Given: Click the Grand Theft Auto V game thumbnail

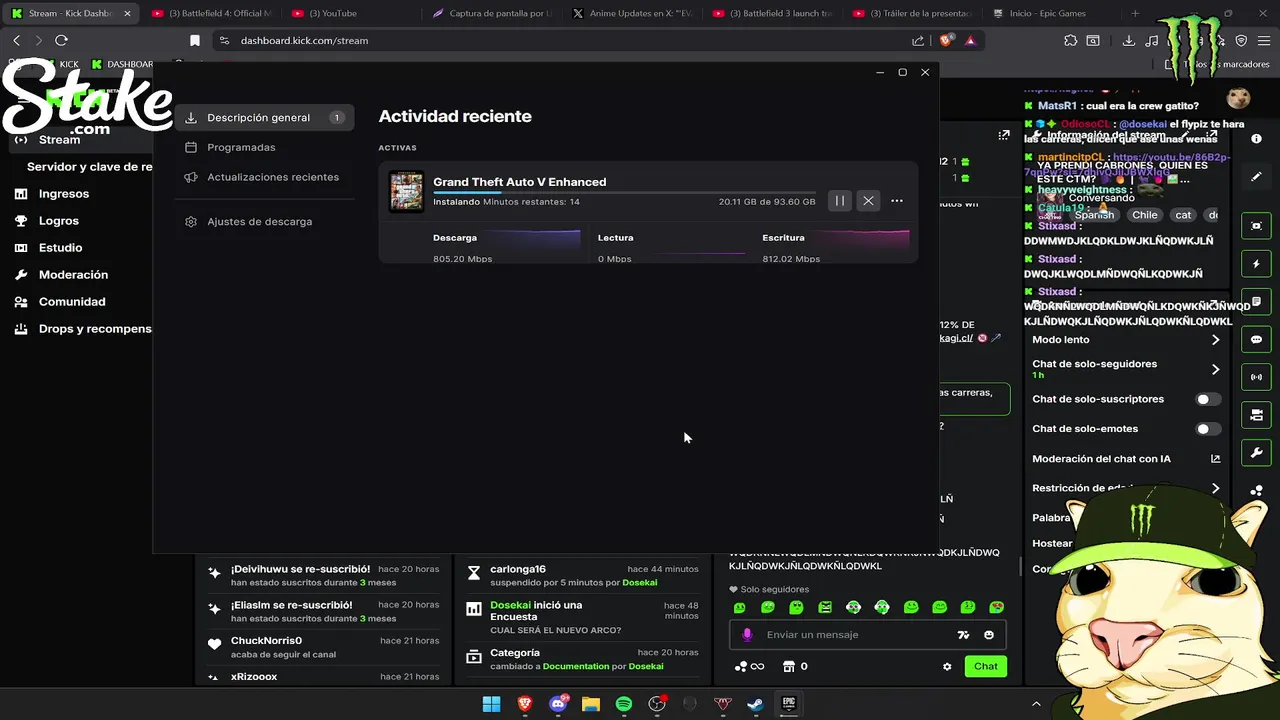Looking at the screenshot, I should tap(406, 191).
